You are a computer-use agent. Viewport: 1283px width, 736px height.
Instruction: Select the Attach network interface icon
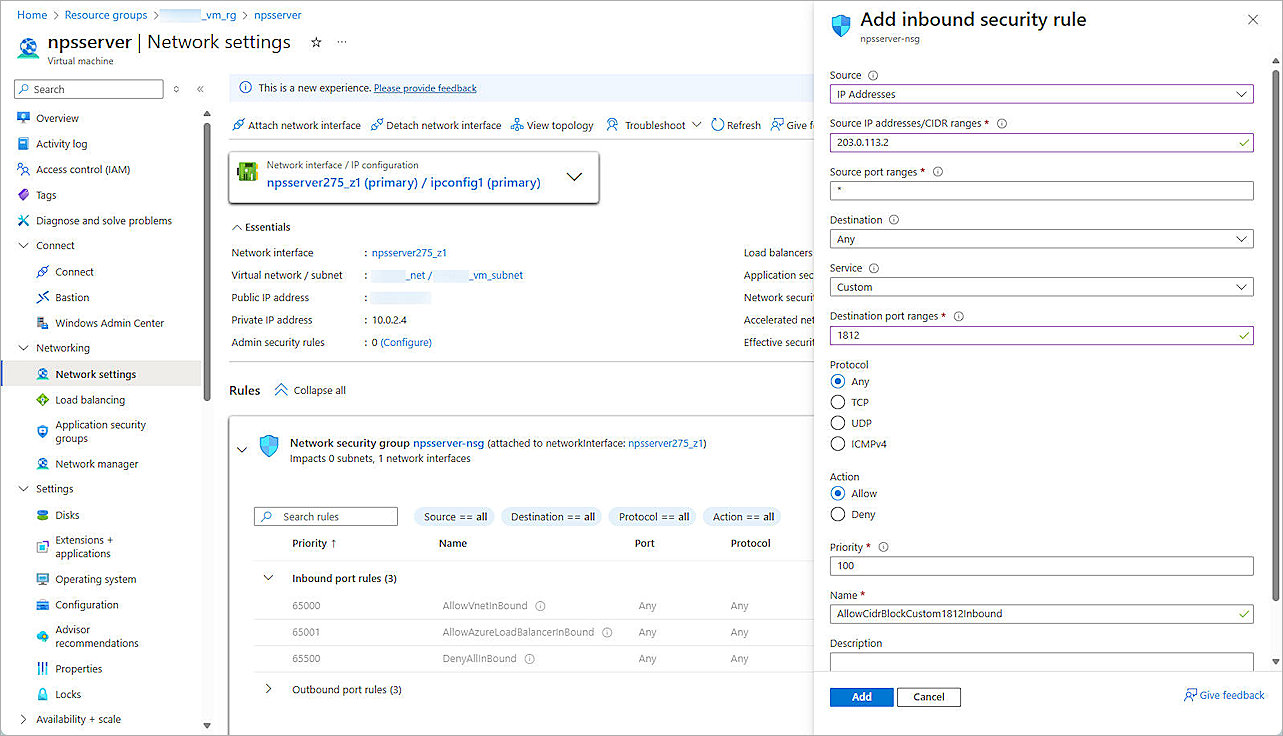point(239,124)
